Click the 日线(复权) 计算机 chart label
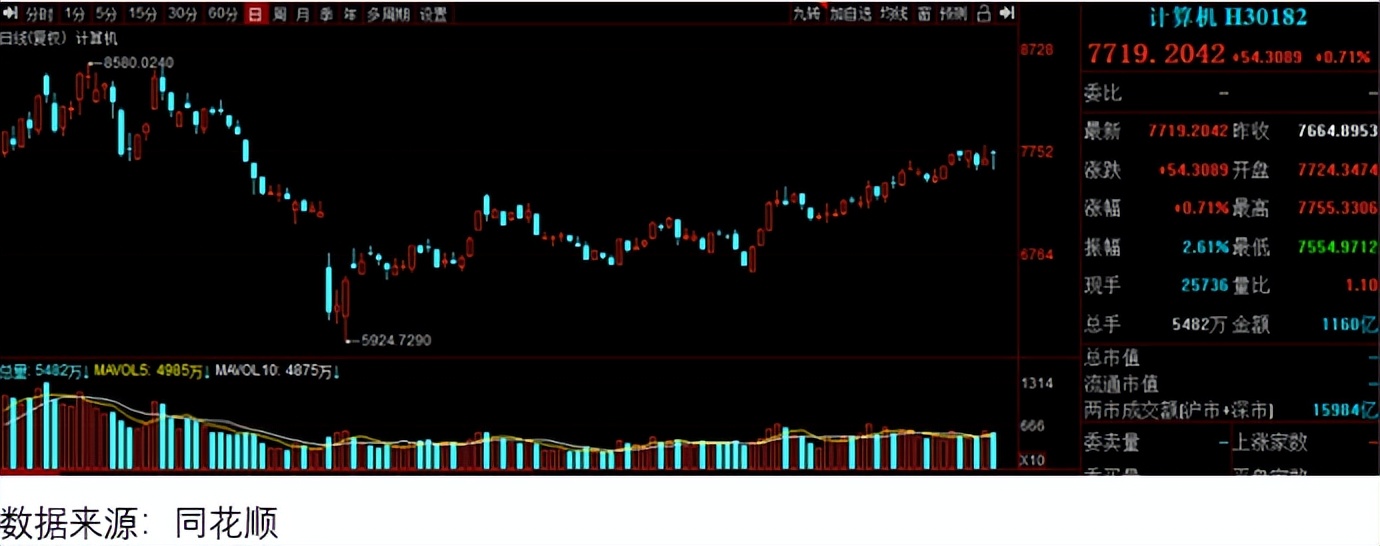 coord(59,39)
